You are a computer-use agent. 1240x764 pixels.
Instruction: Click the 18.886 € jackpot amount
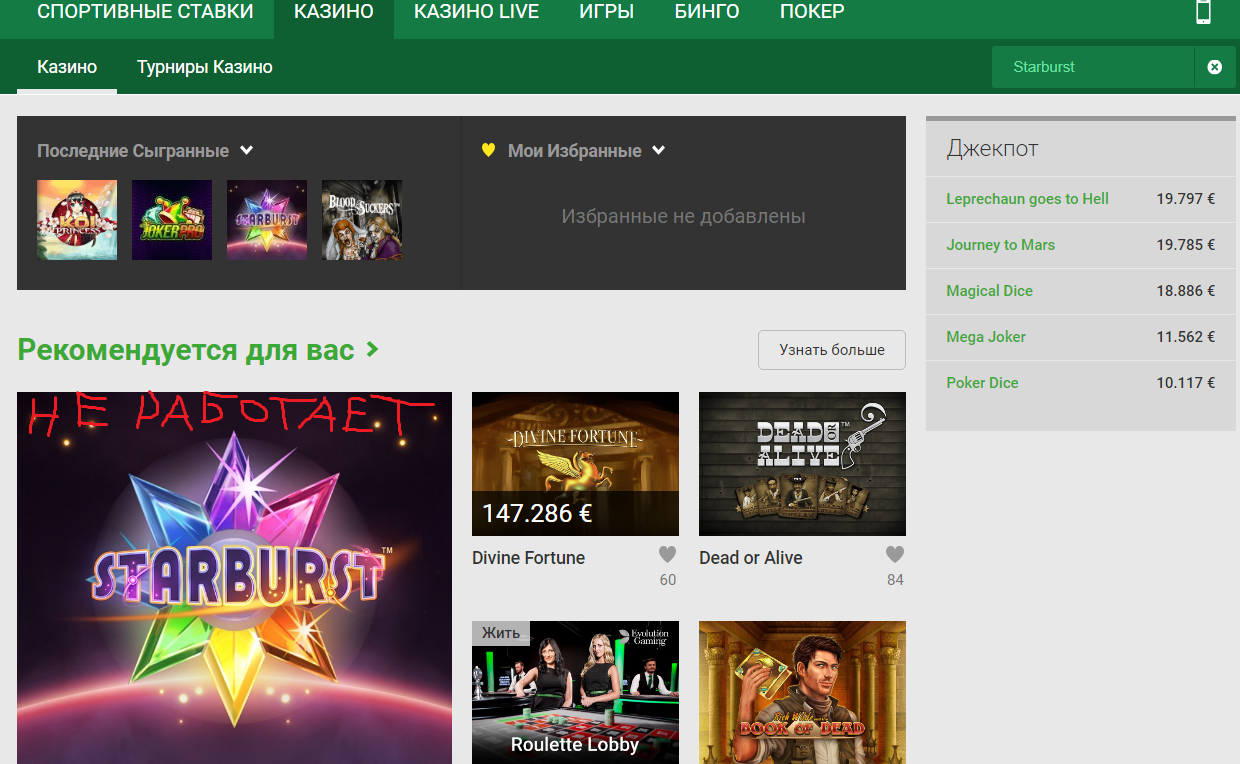[1186, 291]
